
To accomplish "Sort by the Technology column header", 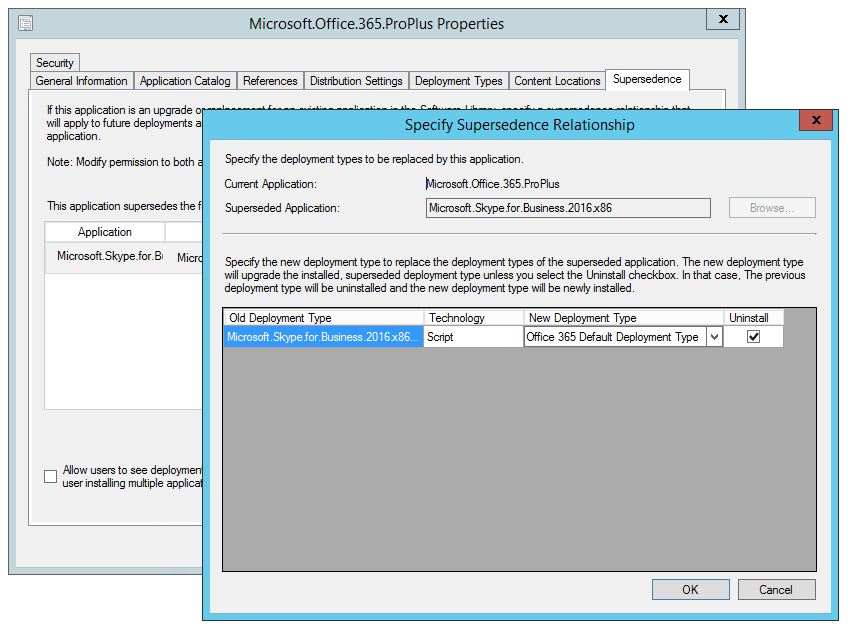I will (x=473, y=318).
